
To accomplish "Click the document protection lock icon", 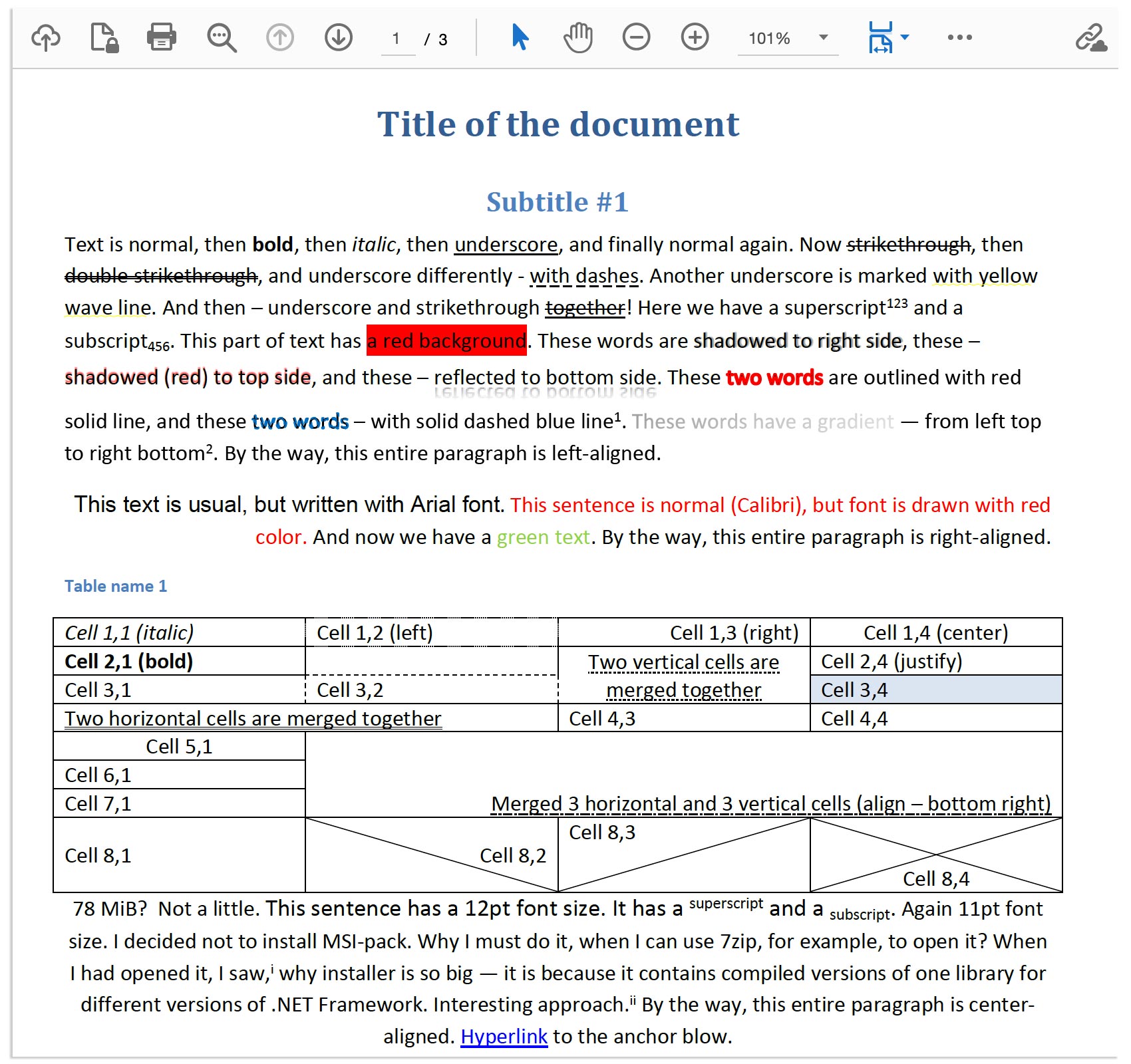I will pyautogui.click(x=105, y=38).
